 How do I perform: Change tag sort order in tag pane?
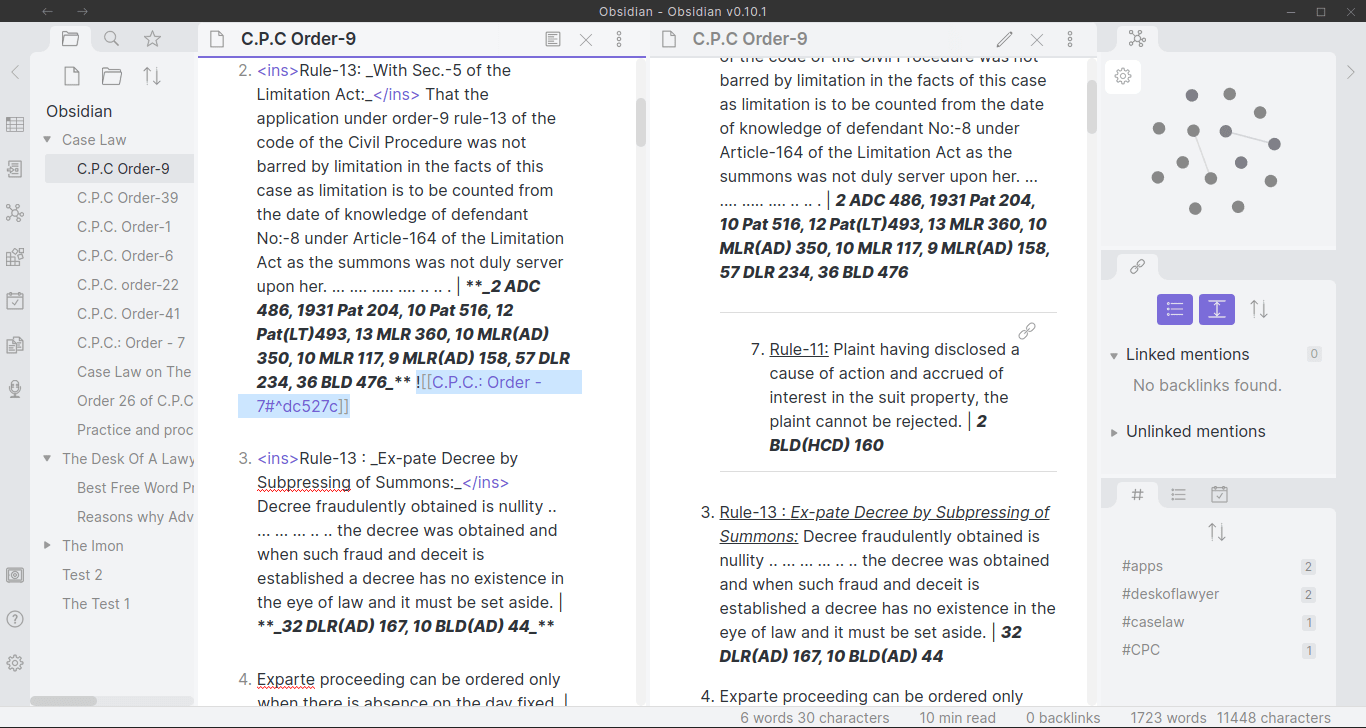tap(1217, 532)
